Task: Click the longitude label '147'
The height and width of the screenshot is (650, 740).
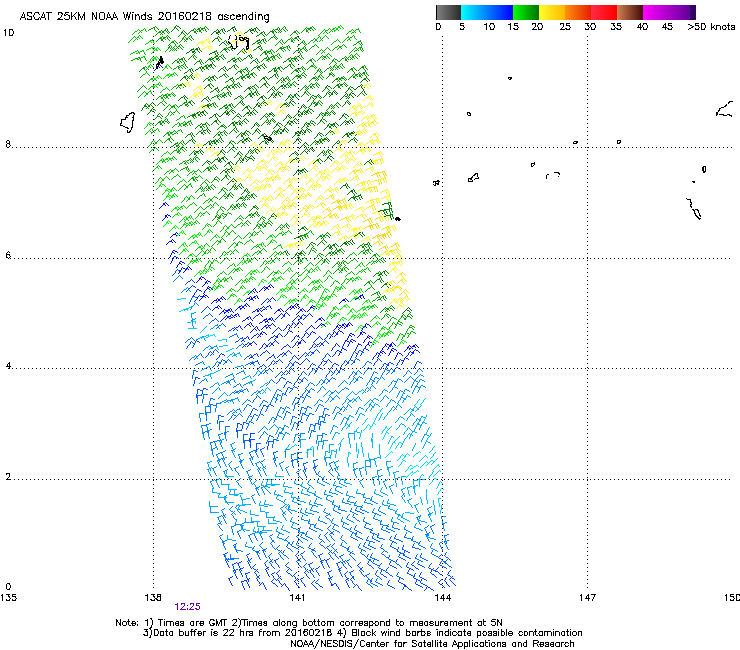Action: pos(588,598)
